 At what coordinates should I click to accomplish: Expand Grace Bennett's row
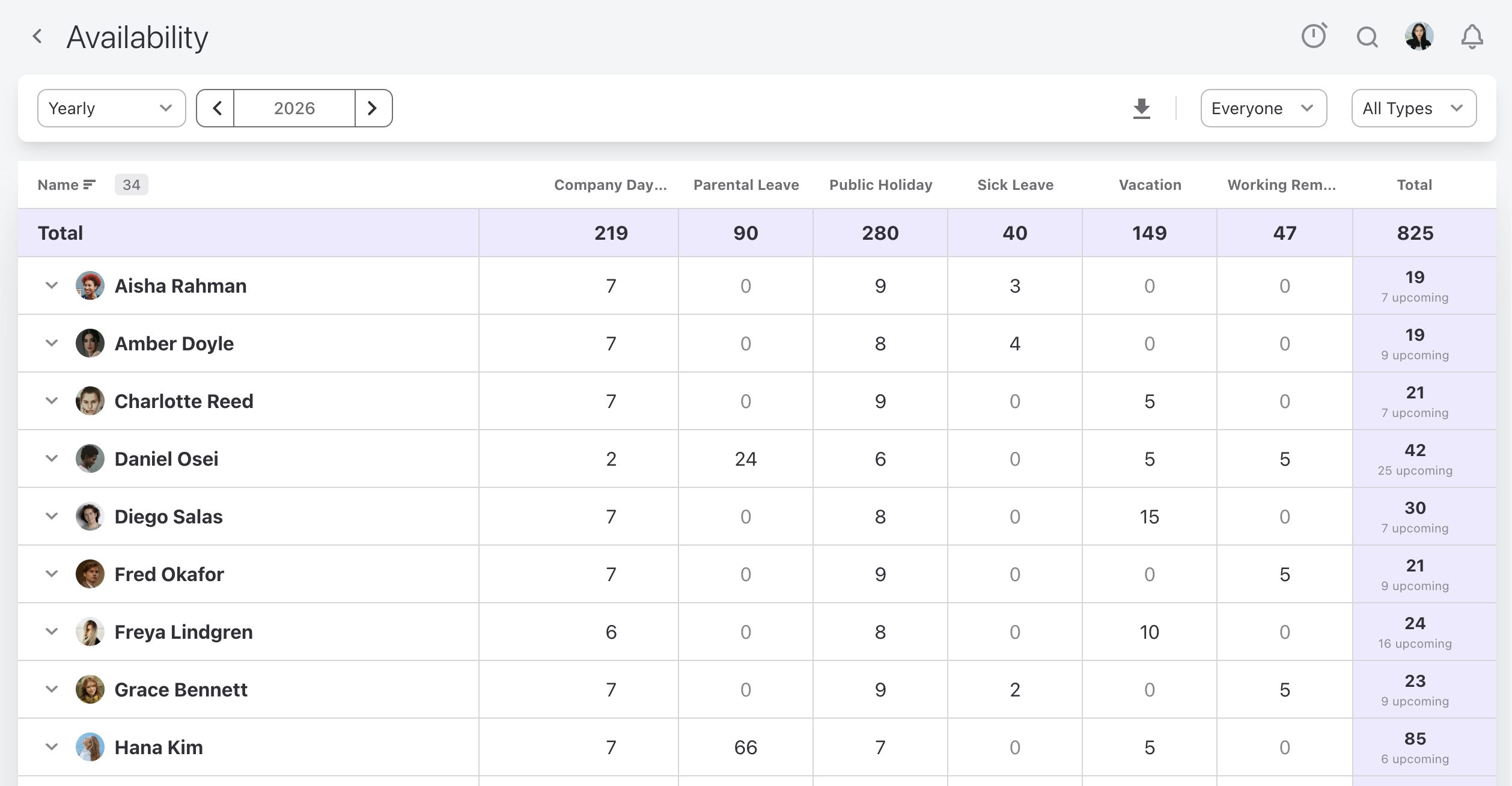(52, 689)
